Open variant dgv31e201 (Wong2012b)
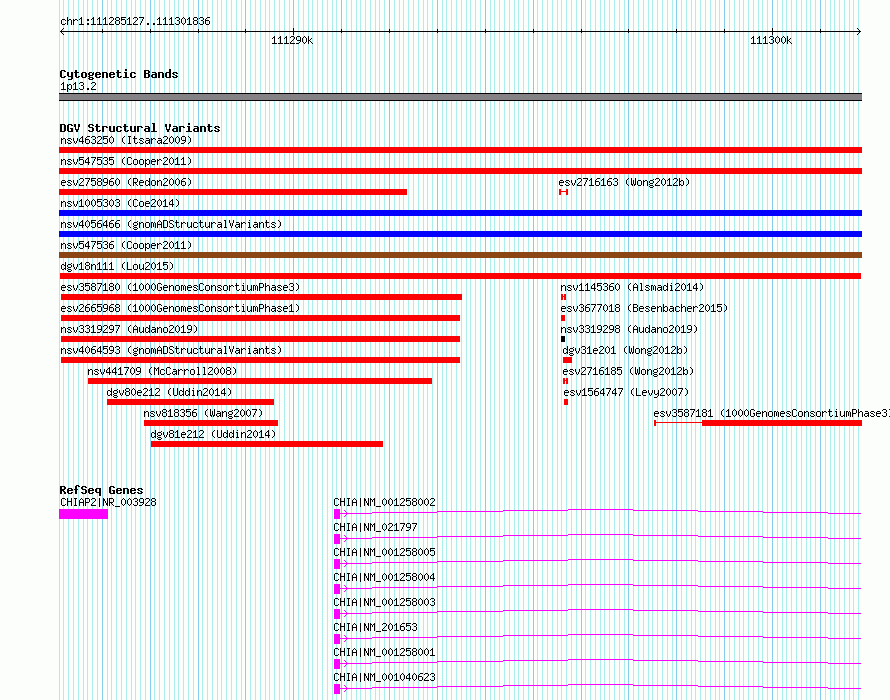The image size is (890, 700). pos(625,350)
